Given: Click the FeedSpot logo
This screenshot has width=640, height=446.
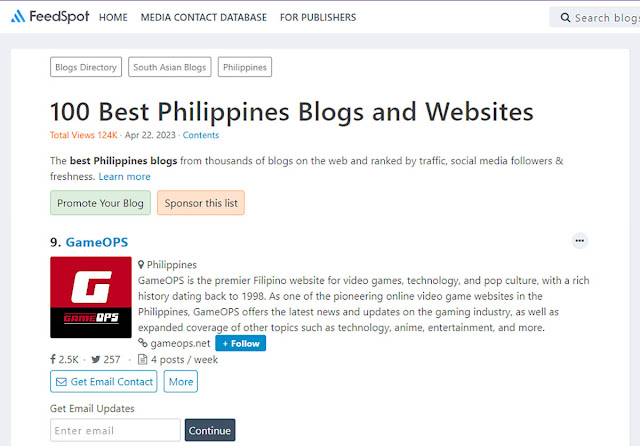Looking at the screenshot, I should coord(49,17).
